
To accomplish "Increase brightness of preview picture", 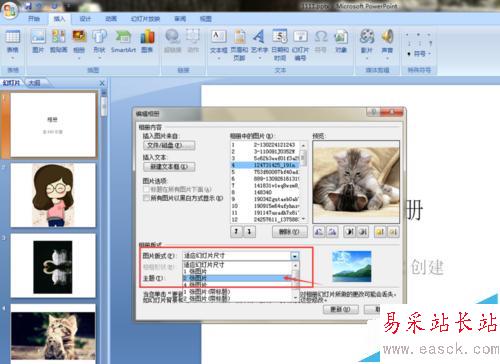I will [380, 232].
